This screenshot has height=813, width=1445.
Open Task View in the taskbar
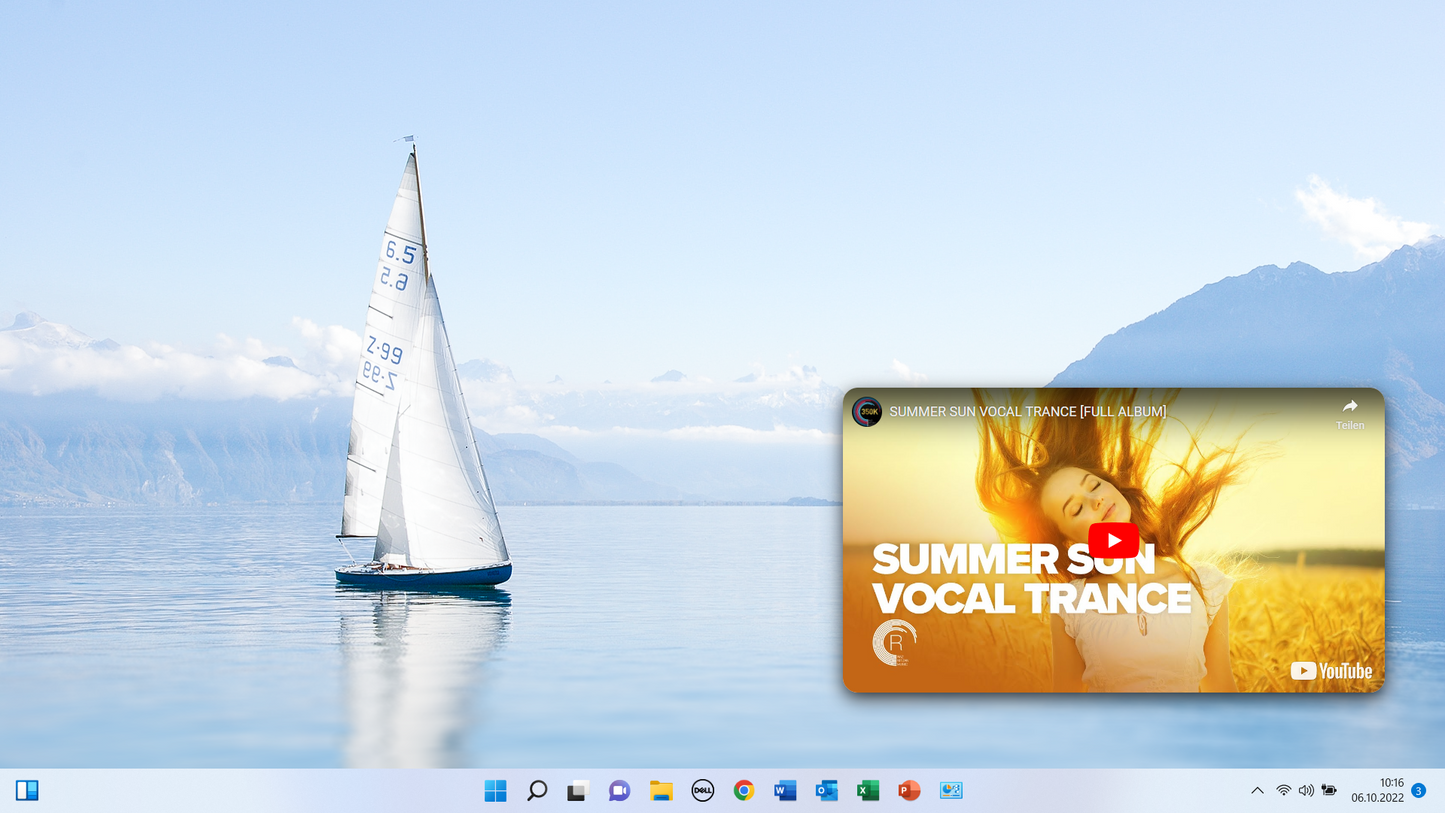[x=578, y=791]
